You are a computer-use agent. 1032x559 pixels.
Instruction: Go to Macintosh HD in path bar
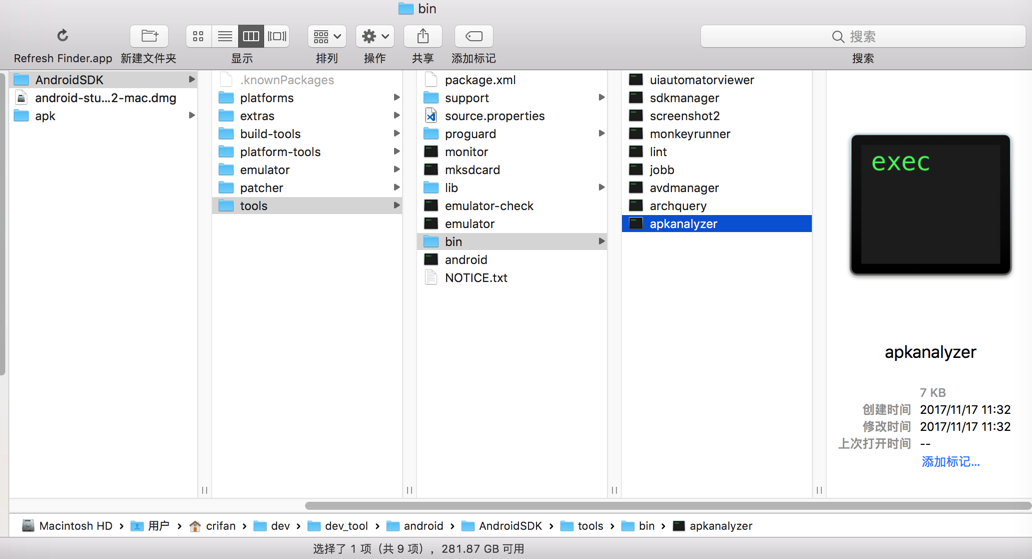point(67,526)
